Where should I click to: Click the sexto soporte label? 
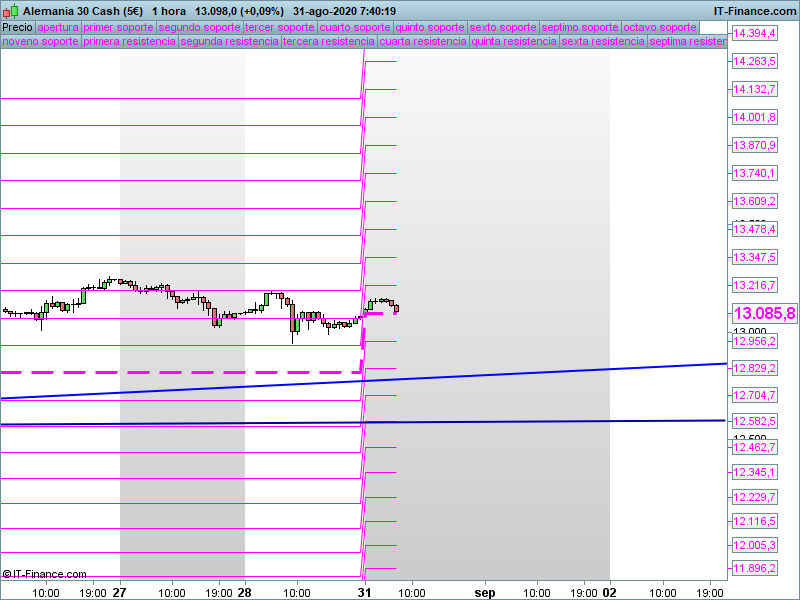point(503,27)
